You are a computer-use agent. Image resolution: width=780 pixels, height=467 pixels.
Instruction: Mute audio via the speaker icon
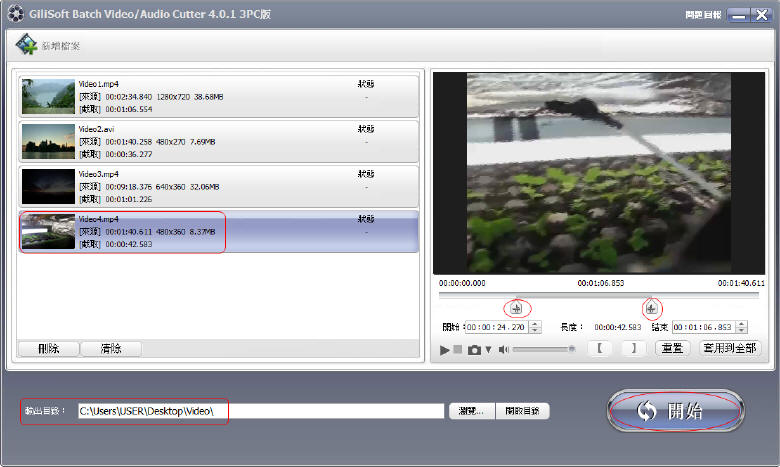coord(504,349)
